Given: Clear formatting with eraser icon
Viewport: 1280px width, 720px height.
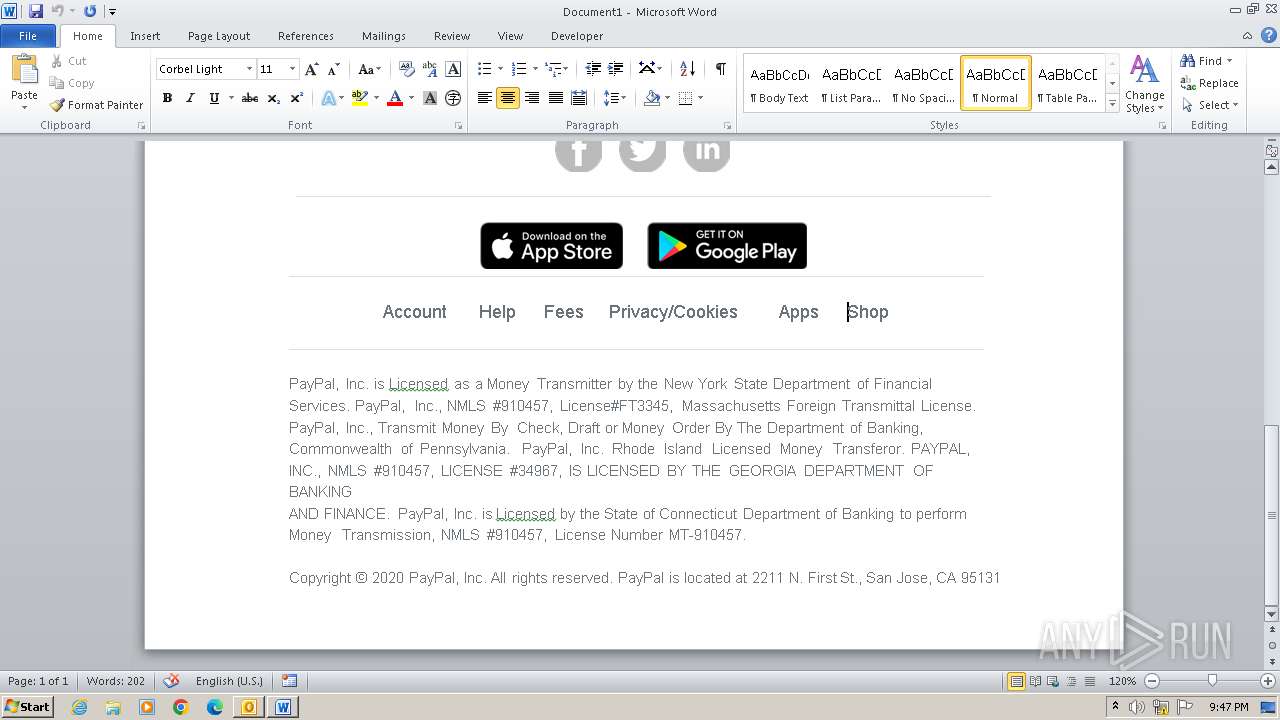Looking at the screenshot, I should (407, 69).
